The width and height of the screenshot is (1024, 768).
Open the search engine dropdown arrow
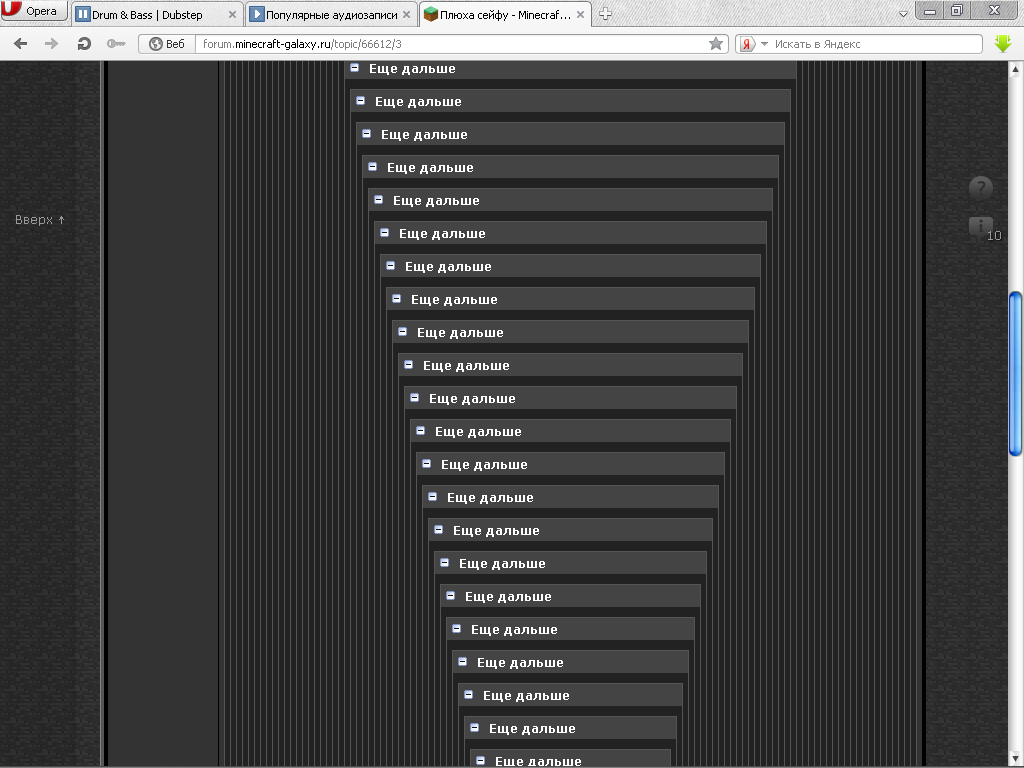764,44
